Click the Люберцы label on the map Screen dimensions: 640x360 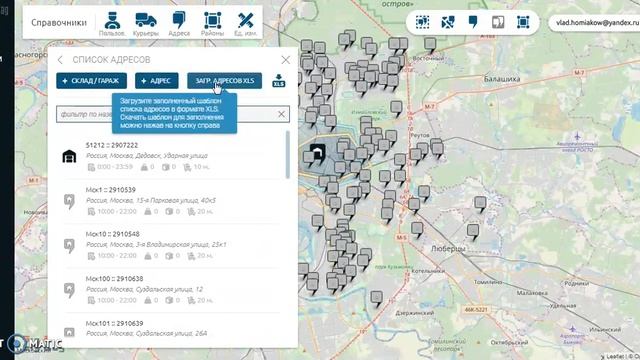click(448, 248)
